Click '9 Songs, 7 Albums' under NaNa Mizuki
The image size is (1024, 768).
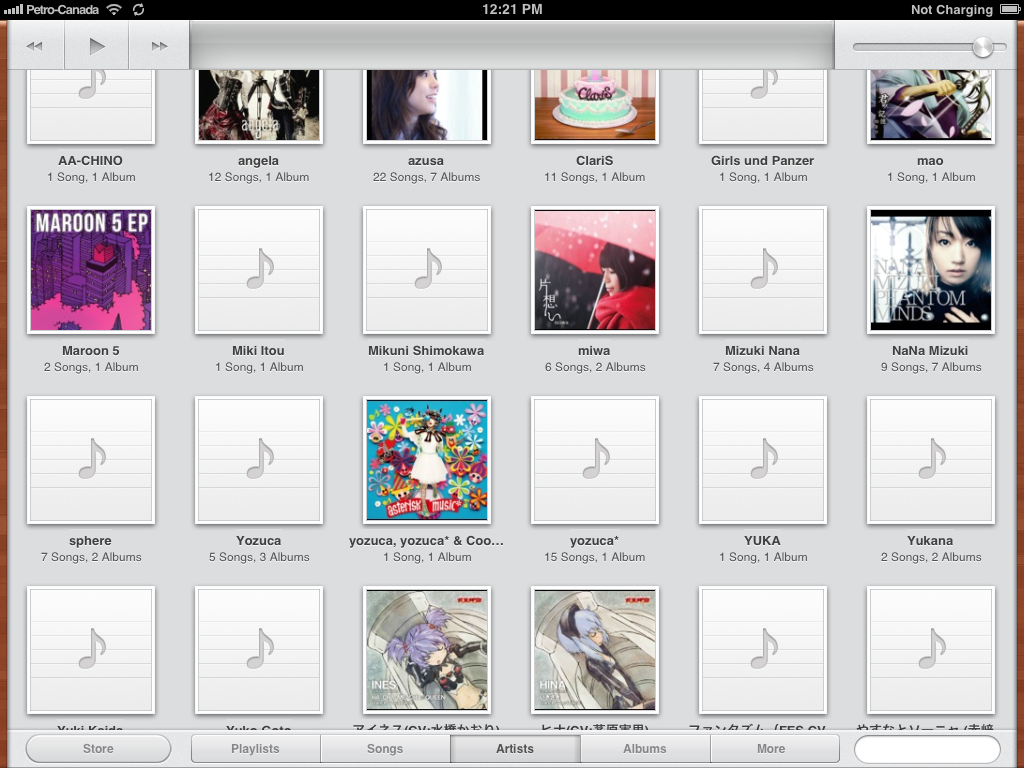click(931, 367)
